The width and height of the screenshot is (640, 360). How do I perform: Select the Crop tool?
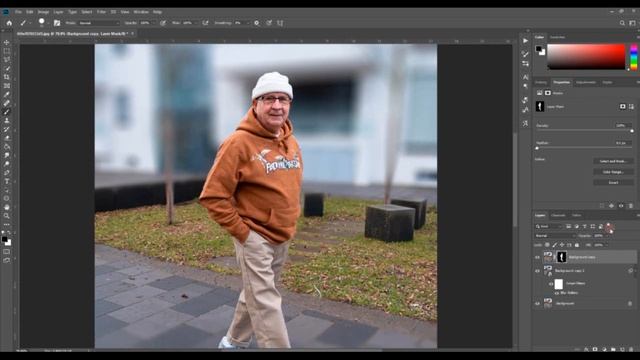click(7, 77)
